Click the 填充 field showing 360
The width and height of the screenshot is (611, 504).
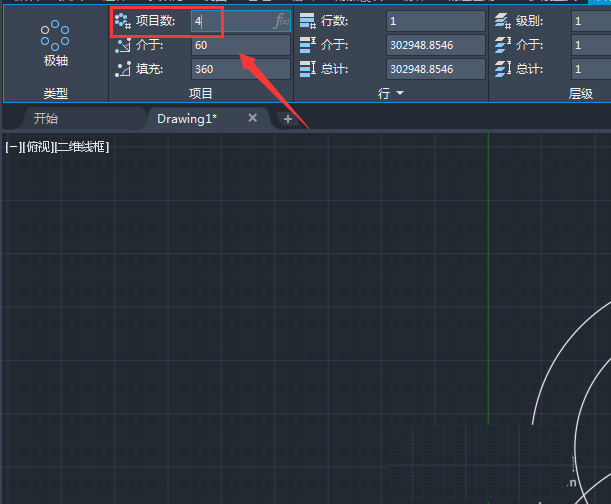click(x=241, y=69)
